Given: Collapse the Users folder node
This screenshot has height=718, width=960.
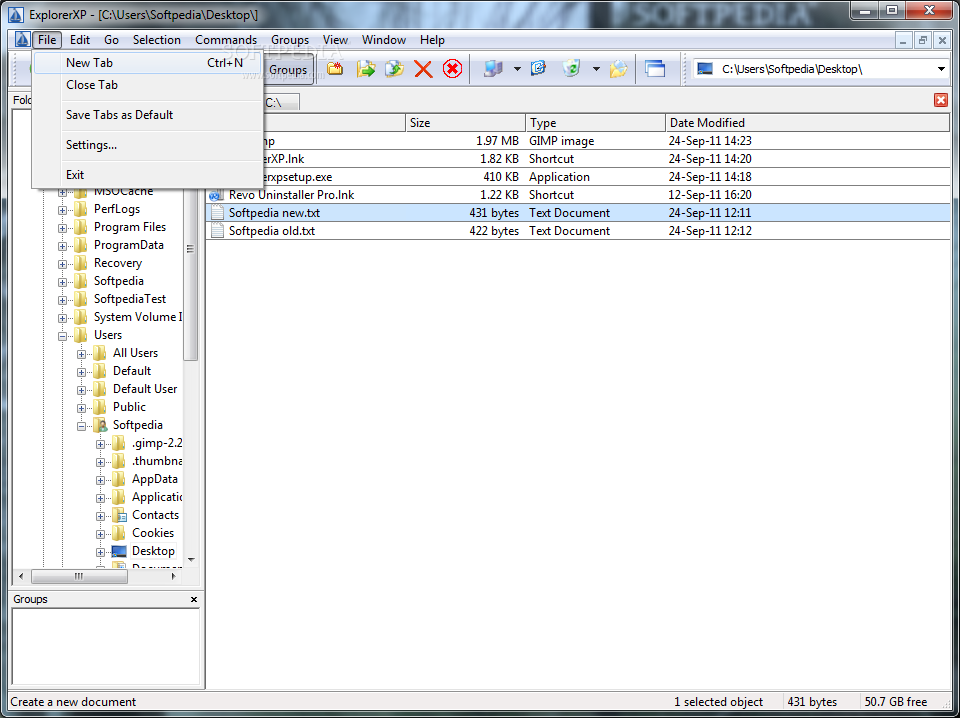Looking at the screenshot, I should point(62,336).
